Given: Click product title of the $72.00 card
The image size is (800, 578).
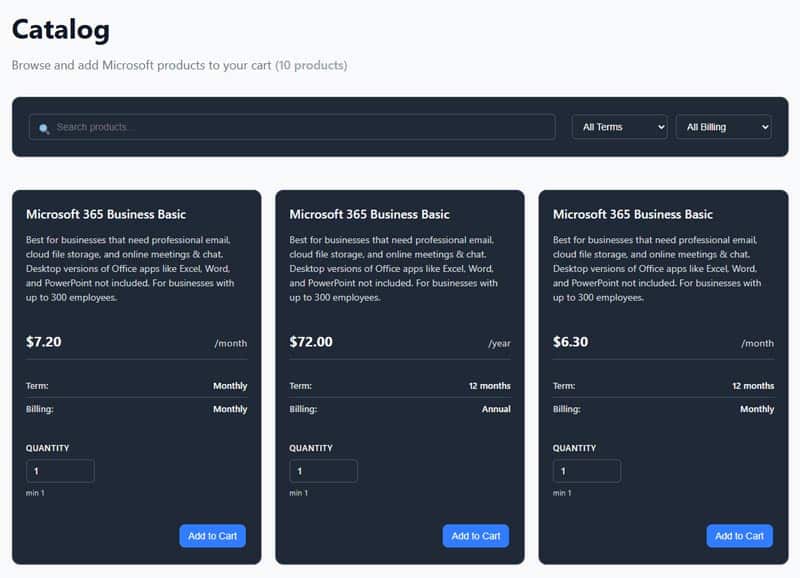Looking at the screenshot, I should click(369, 214).
